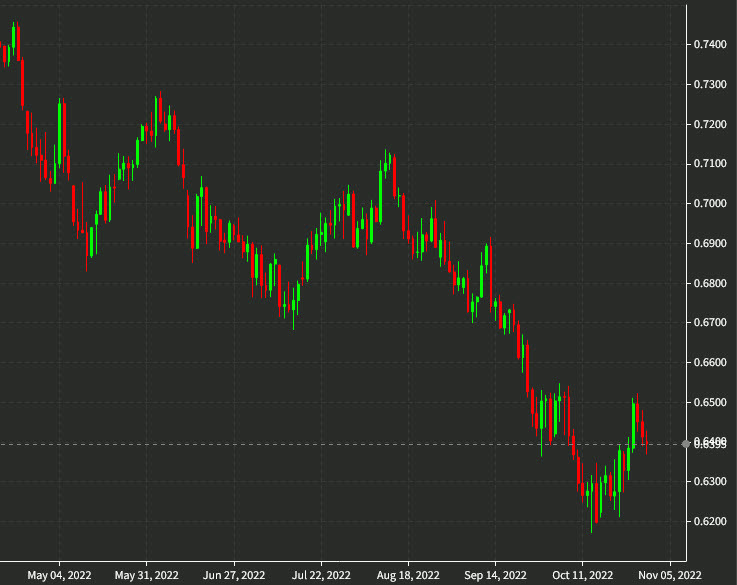Click the Aug 18, 2022 date label

[408, 575]
